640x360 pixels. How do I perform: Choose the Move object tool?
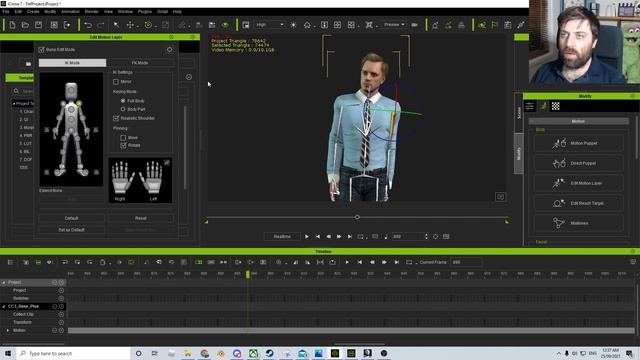(130, 25)
